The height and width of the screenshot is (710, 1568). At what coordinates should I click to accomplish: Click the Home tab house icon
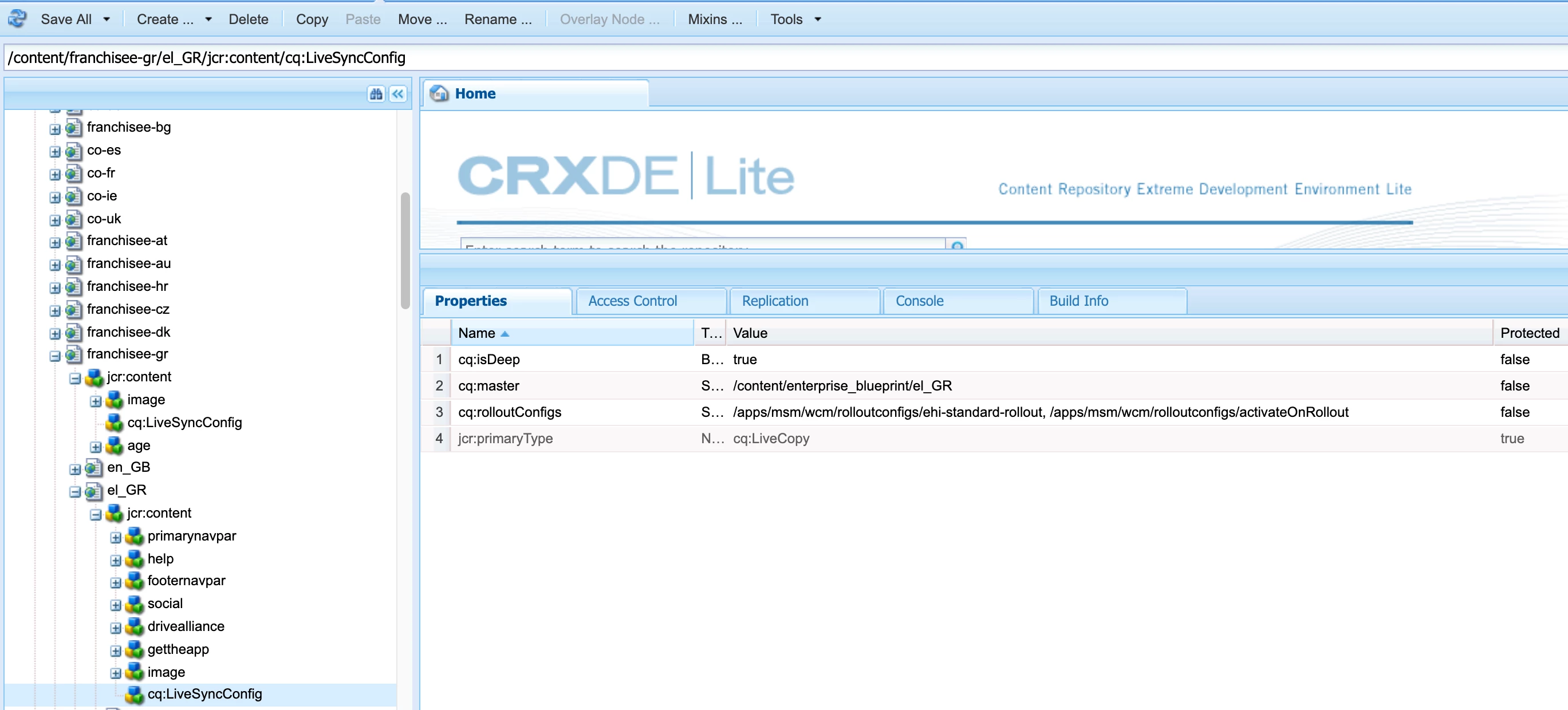click(439, 93)
